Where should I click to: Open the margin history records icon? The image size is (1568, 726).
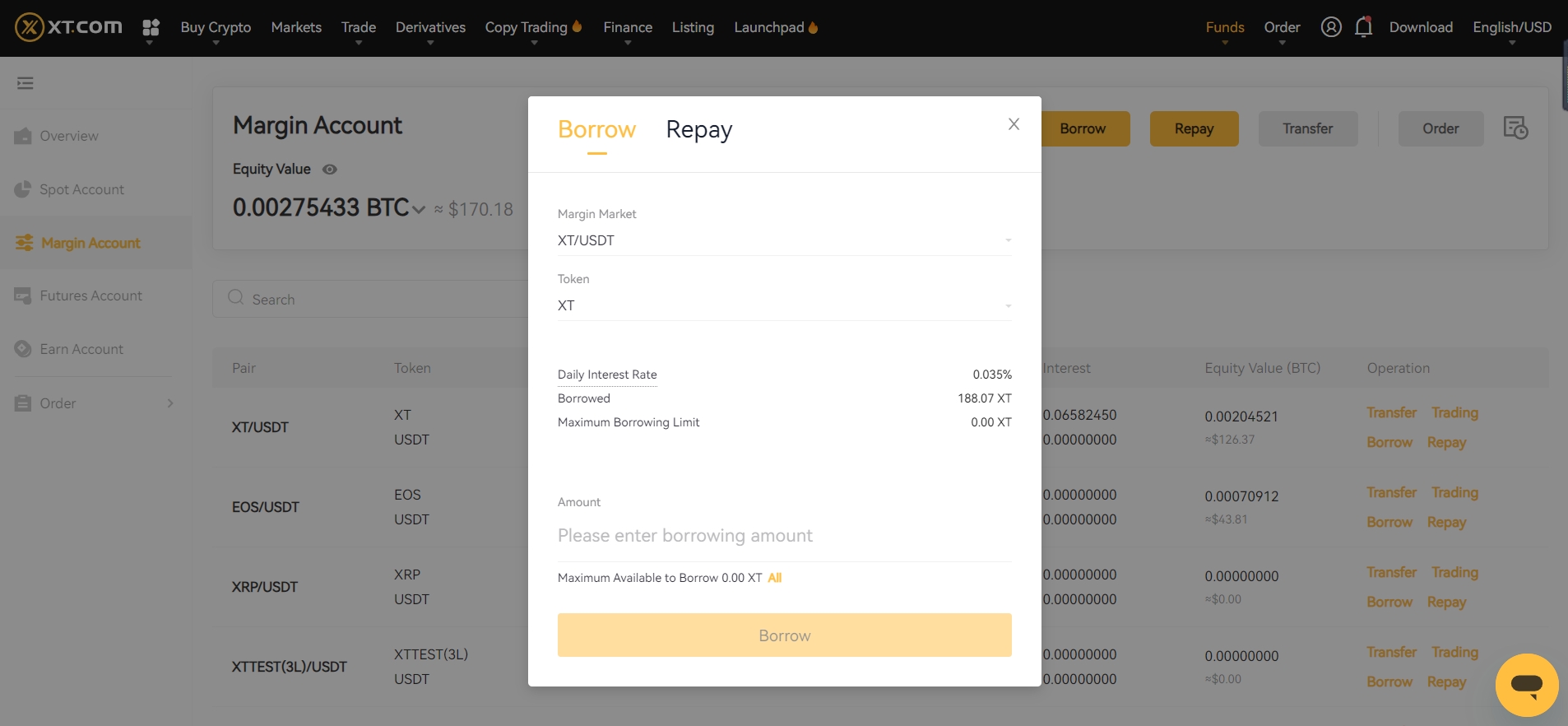coord(1515,128)
